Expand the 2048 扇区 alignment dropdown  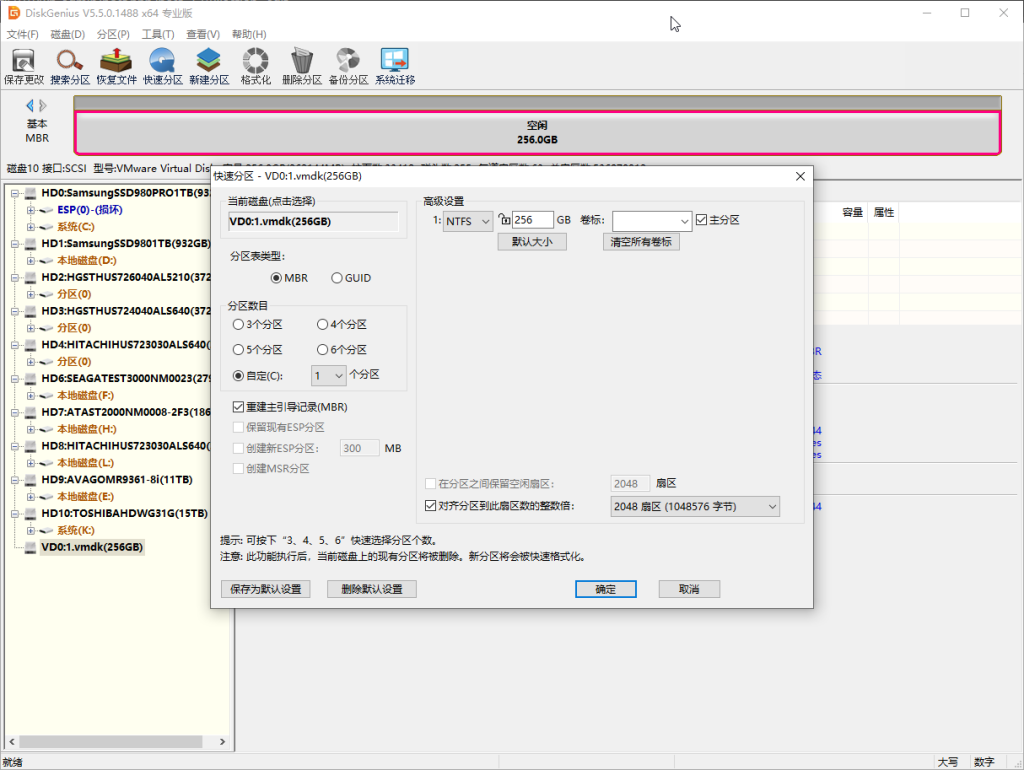pos(694,507)
